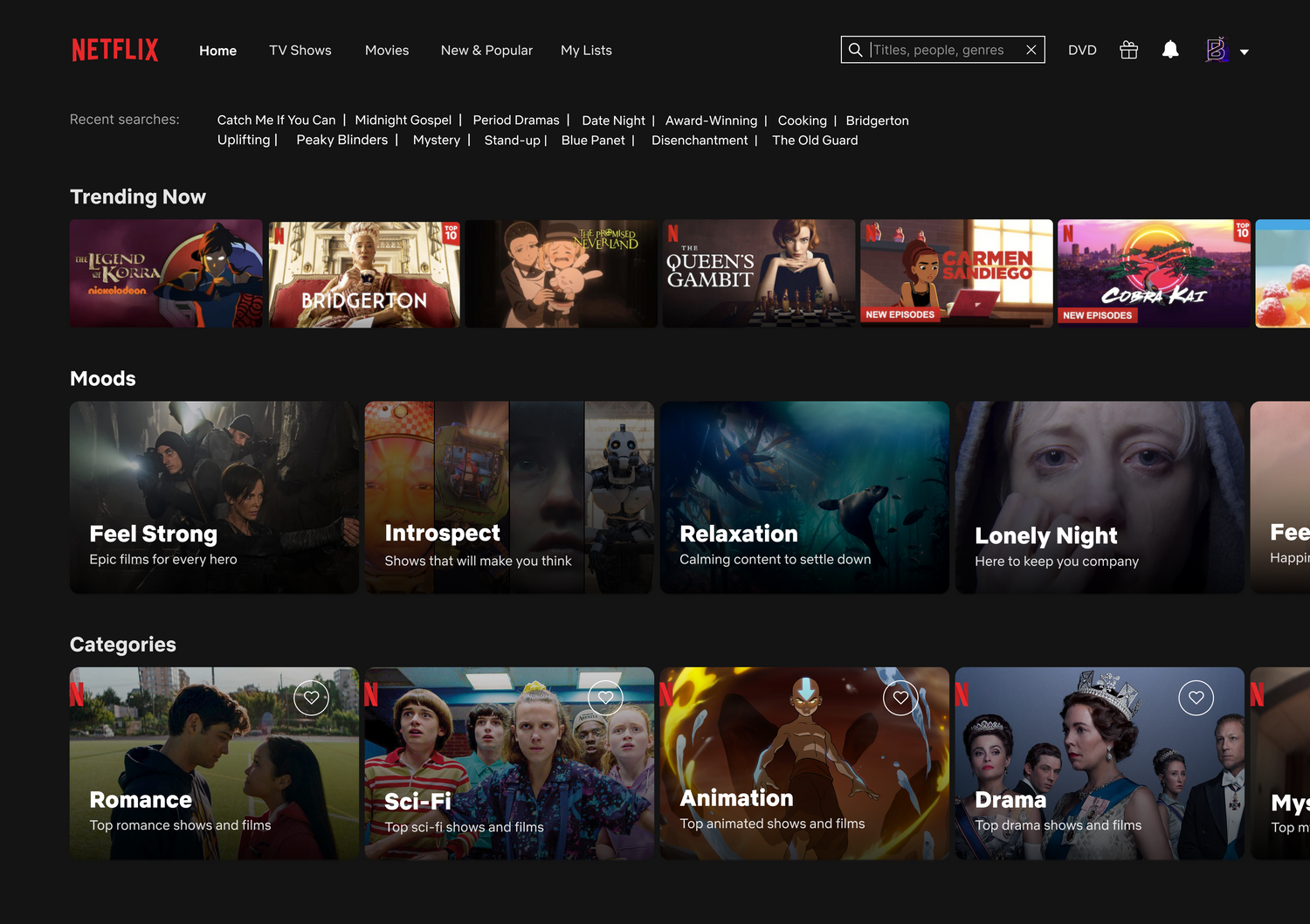The width and height of the screenshot is (1310, 924).
Task: Select recent search Midnight Gospel
Action: [403, 121]
